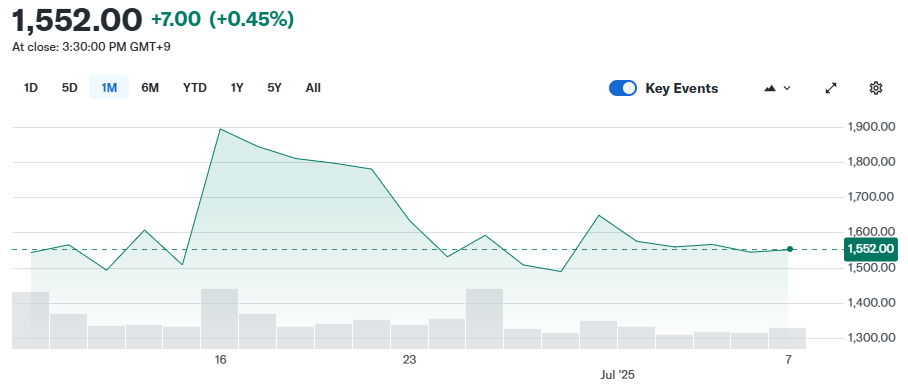Show year-to-date YTD range
Image resolution: width=908 pixels, height=391 pixels.
[195, 88]
